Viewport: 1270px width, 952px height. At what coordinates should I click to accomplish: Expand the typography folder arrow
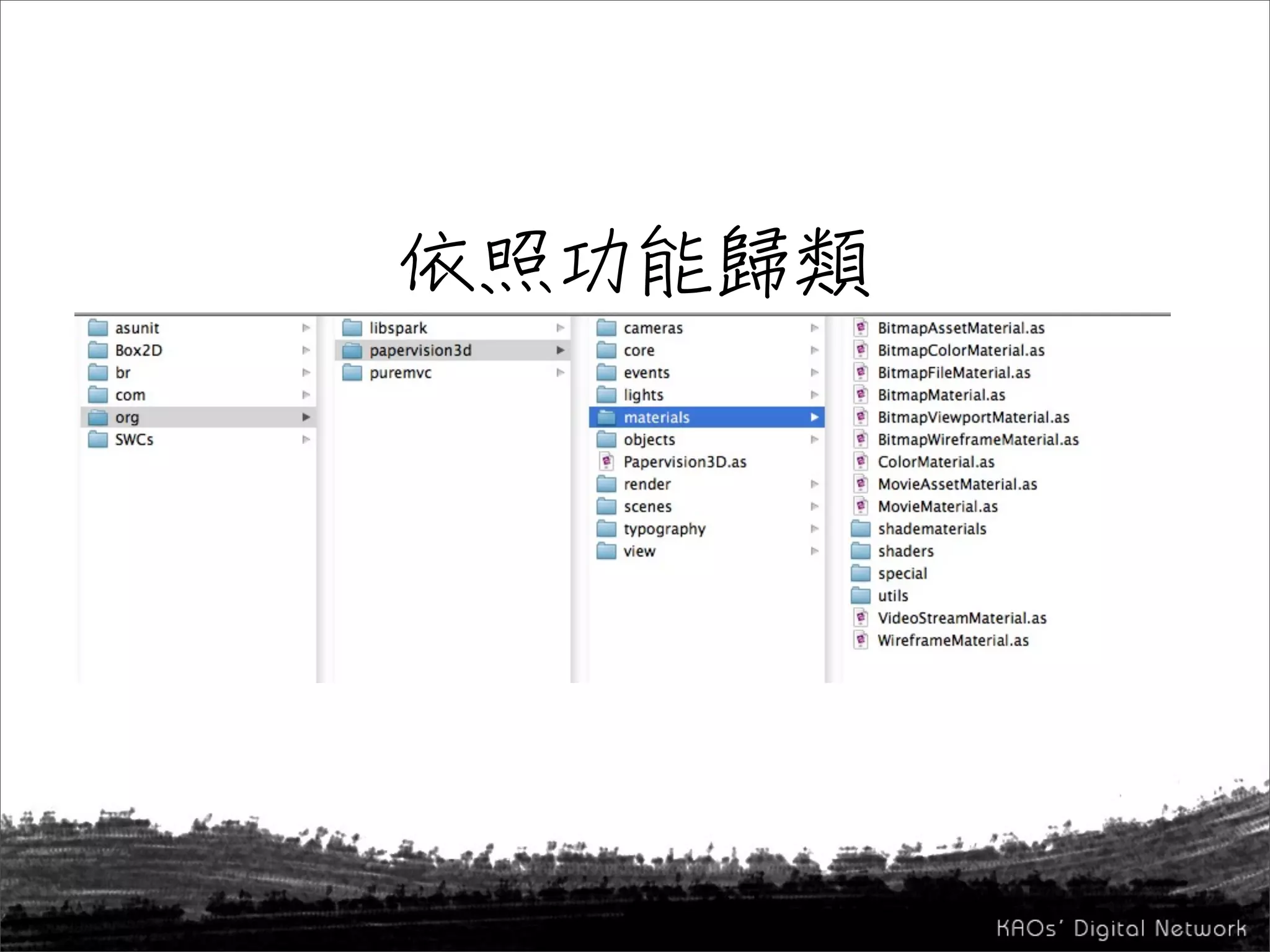pyautogui.click(x=814, y=529)
